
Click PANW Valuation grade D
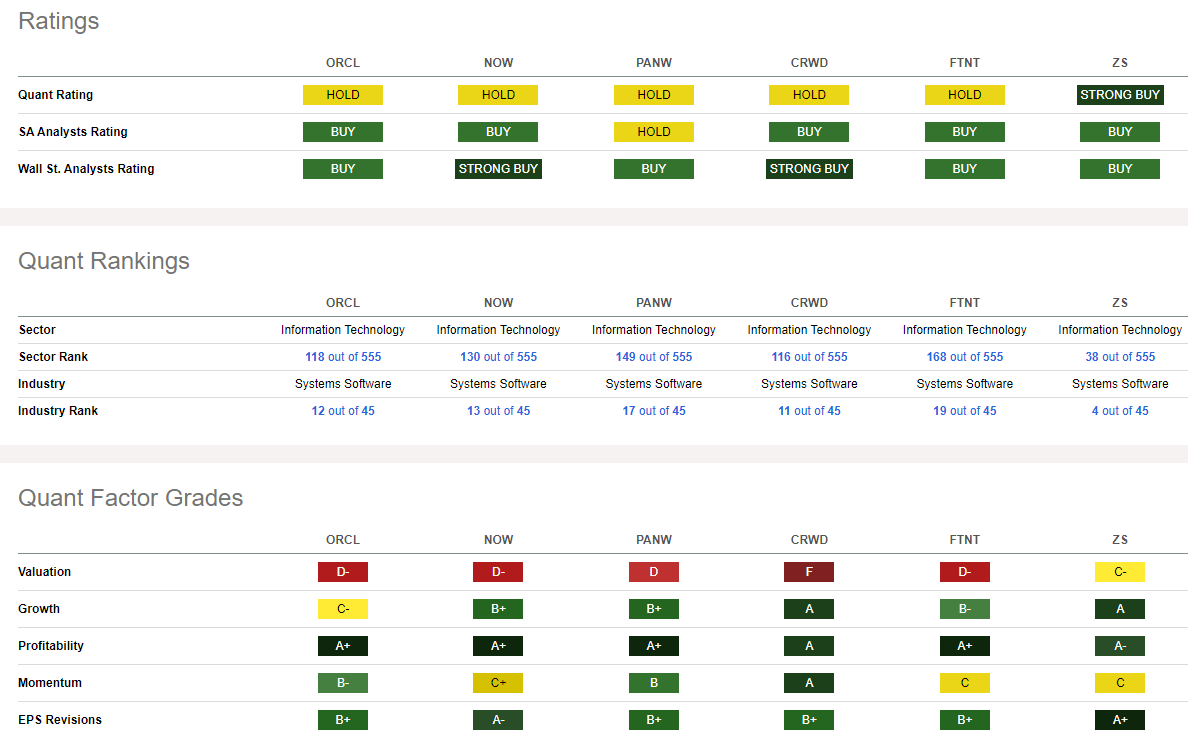[654, 572]
